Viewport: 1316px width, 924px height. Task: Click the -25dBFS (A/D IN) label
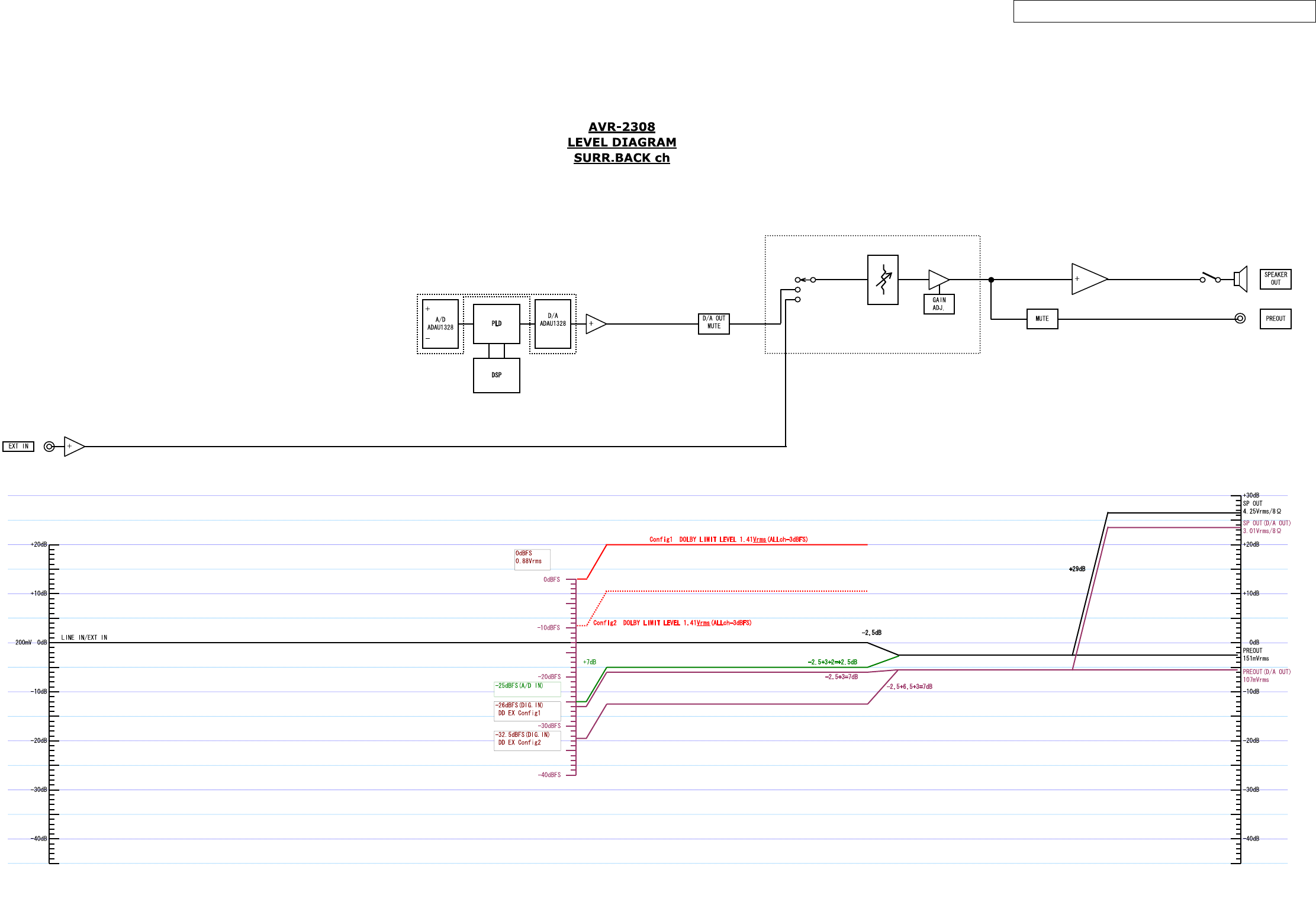(x=527, y=689)
